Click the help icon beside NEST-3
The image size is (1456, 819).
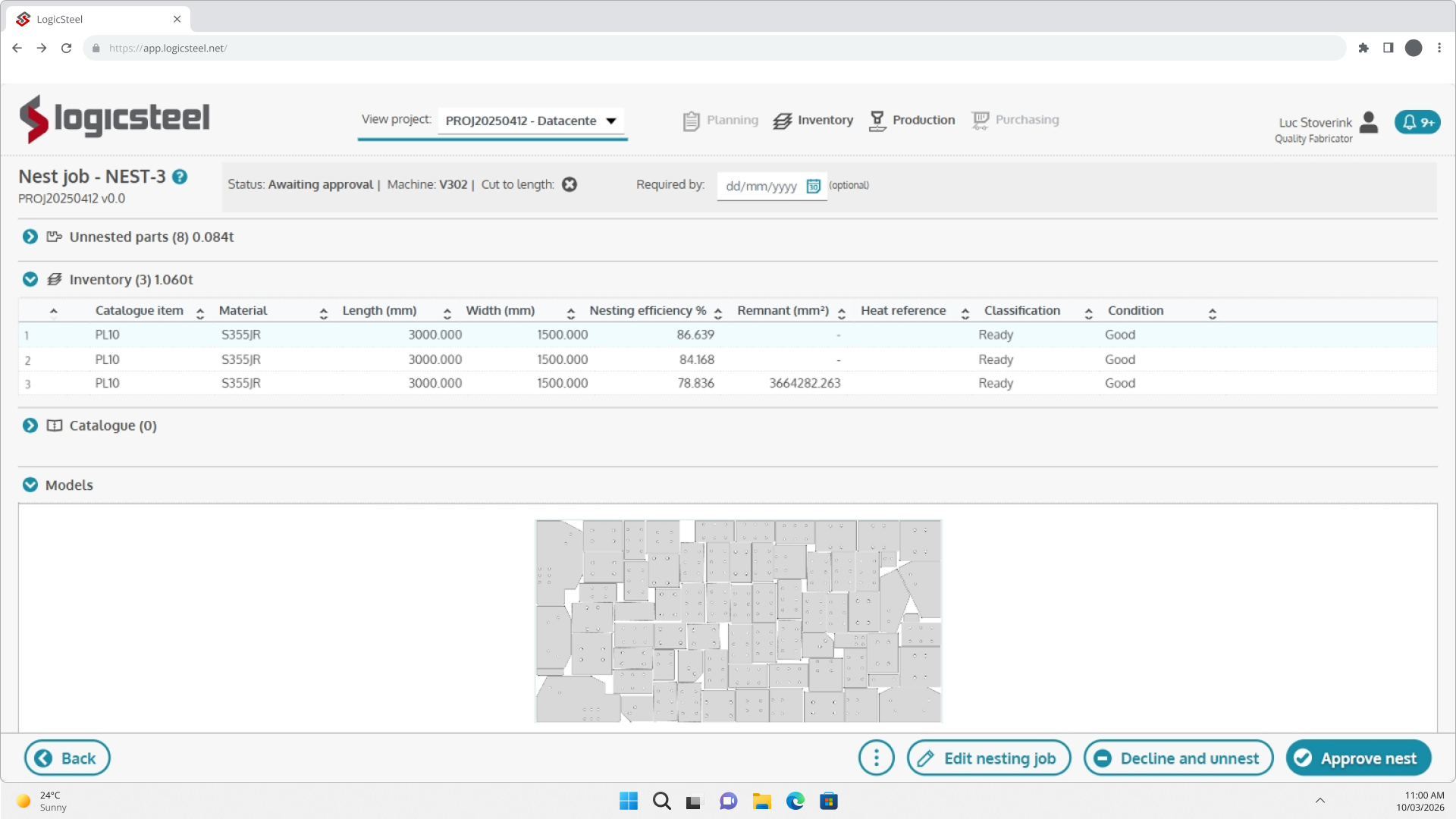click(180, 177)
